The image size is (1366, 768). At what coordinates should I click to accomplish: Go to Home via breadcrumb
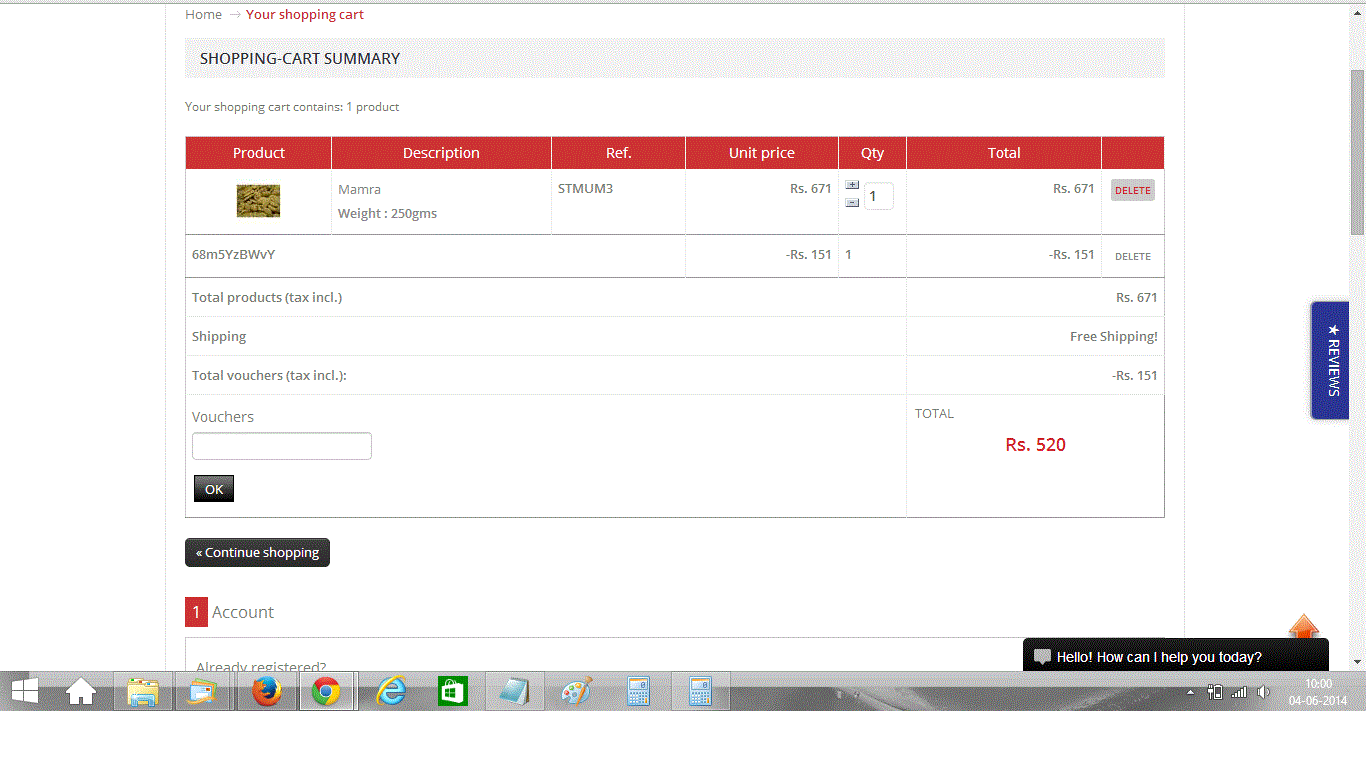coord(203,14)
